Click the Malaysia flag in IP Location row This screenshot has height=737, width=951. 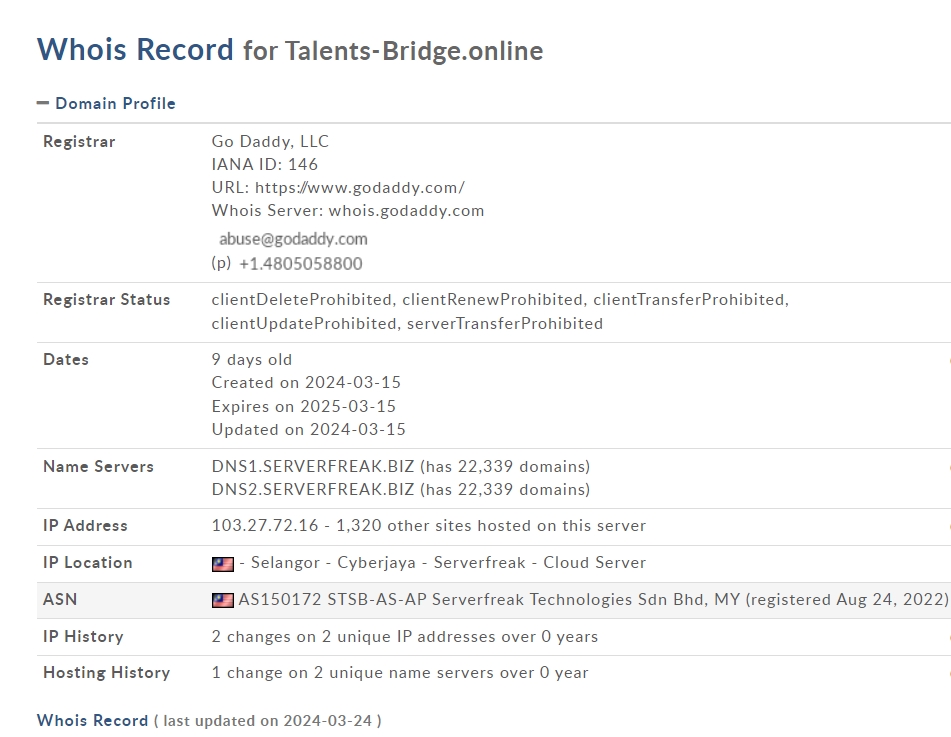tap(223, 564)
